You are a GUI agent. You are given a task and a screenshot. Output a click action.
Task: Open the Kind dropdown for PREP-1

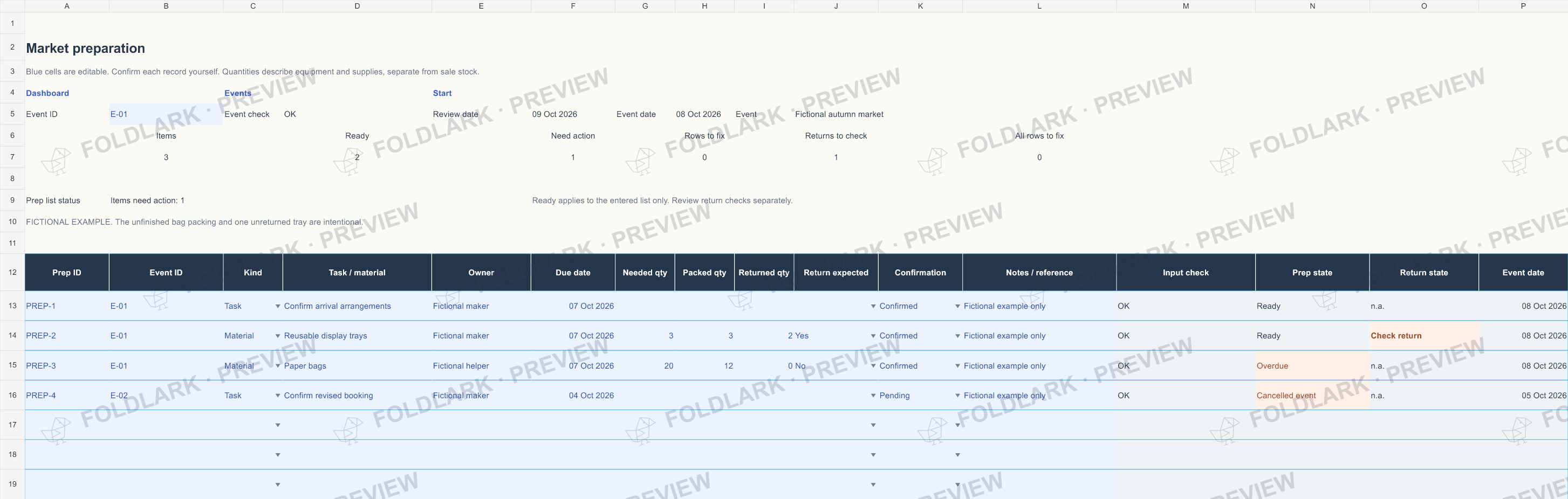(x=278, y=306)
